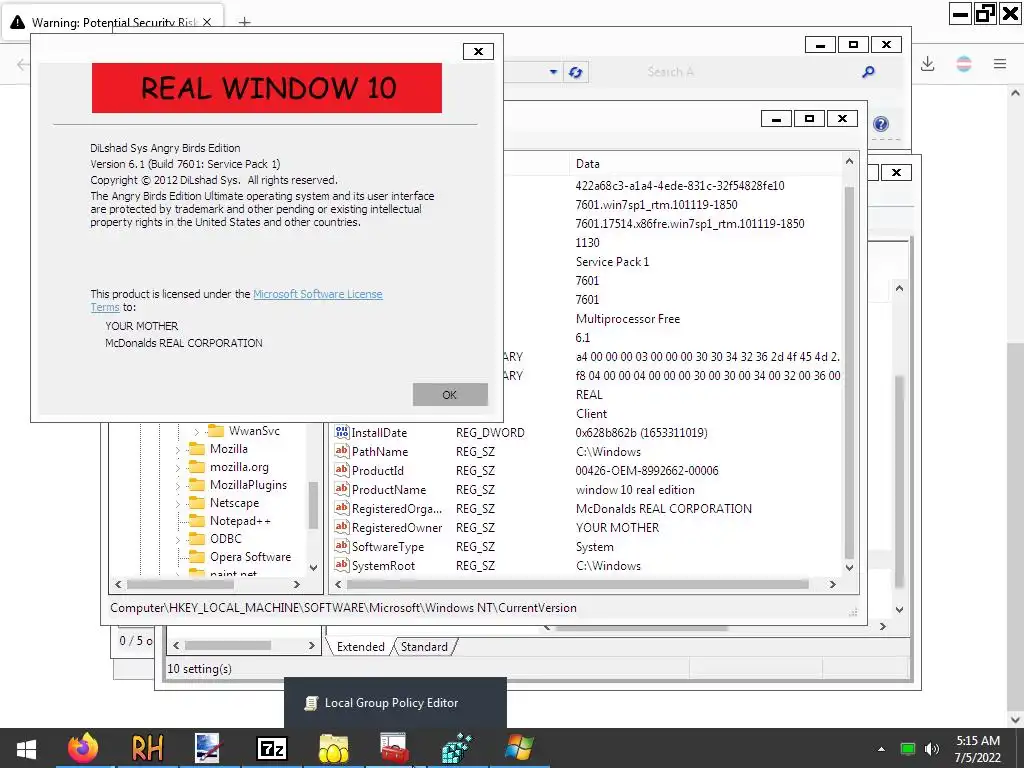Select the Opera Software registry key
This screenshot has width=1024, height=768.
click(x=250, y=556)
